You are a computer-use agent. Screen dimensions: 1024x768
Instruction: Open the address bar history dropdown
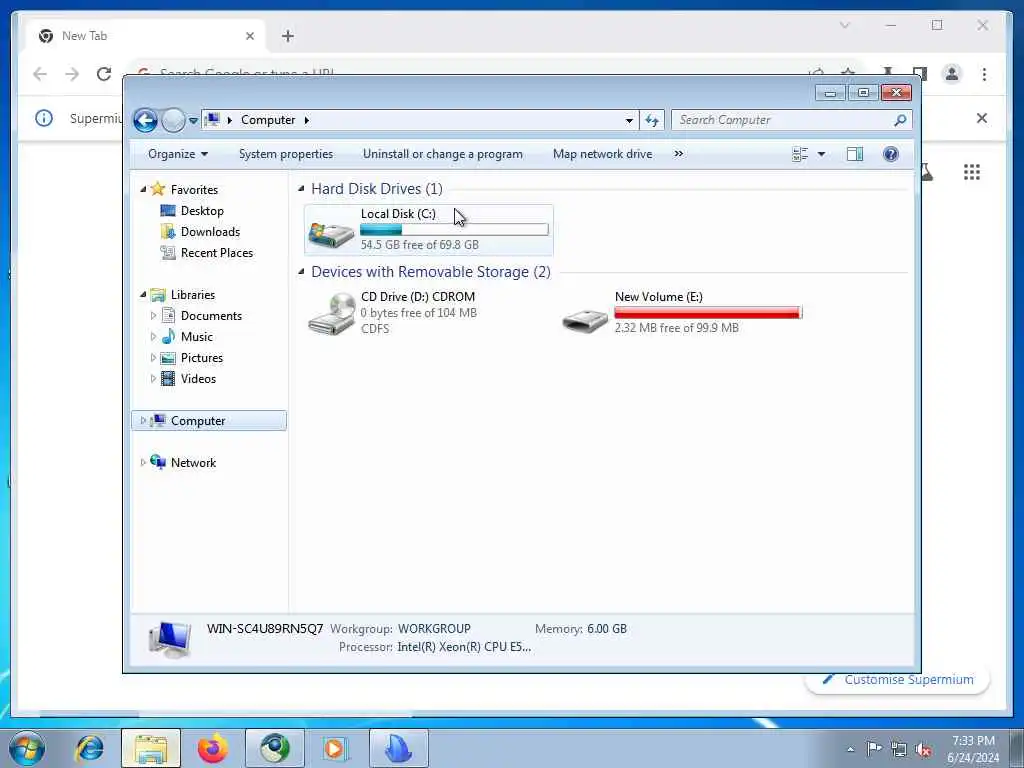629,120
